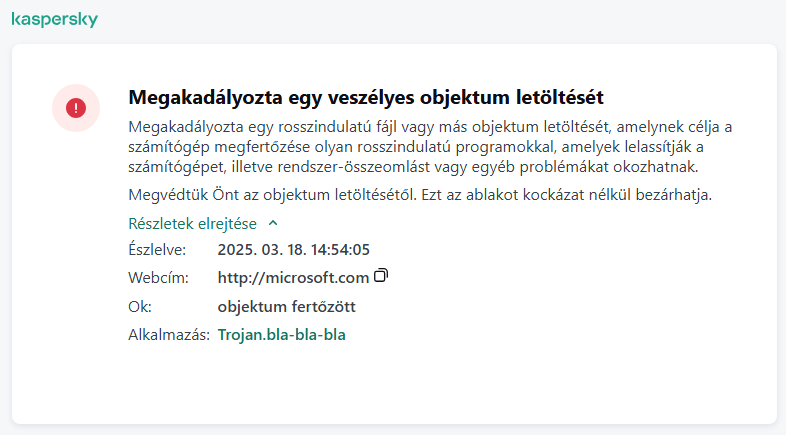Click the gray page background beside the Kaspersky logo
The width and height of the screenshot is (786, 435).
click(400, 20)
